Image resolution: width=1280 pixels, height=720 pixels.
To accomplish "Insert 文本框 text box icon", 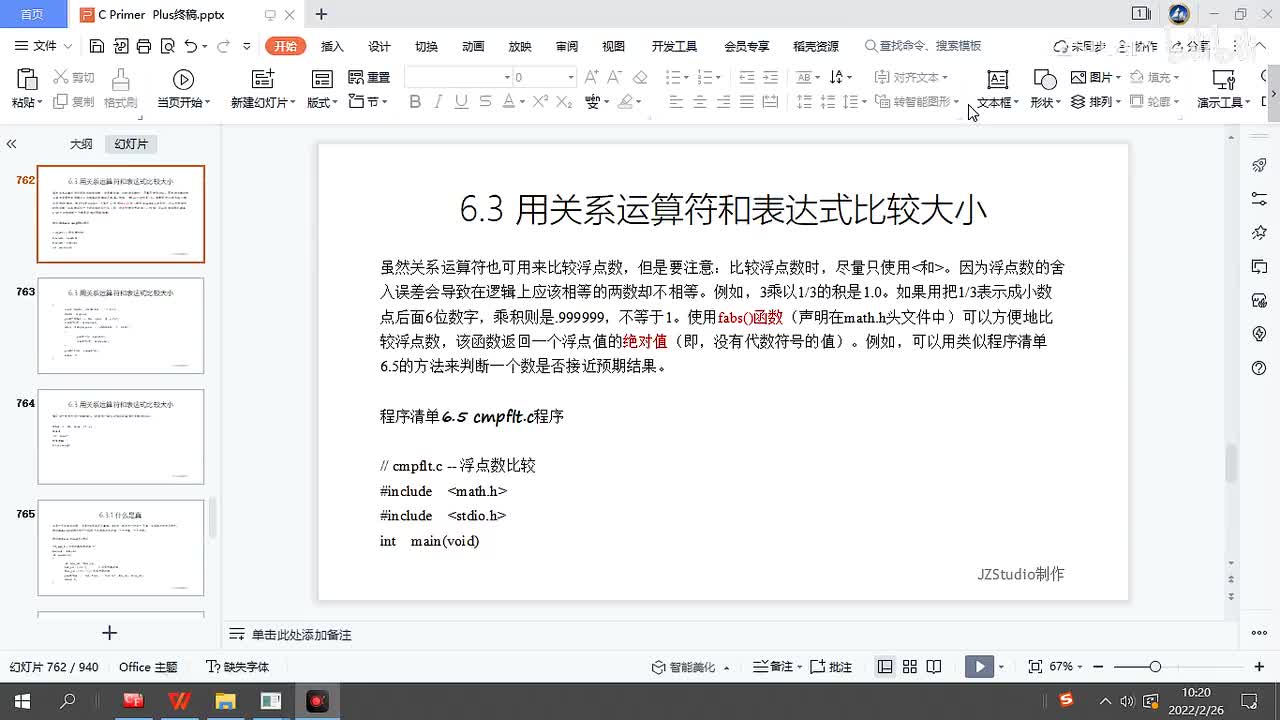I will click(x=997, y=79).
